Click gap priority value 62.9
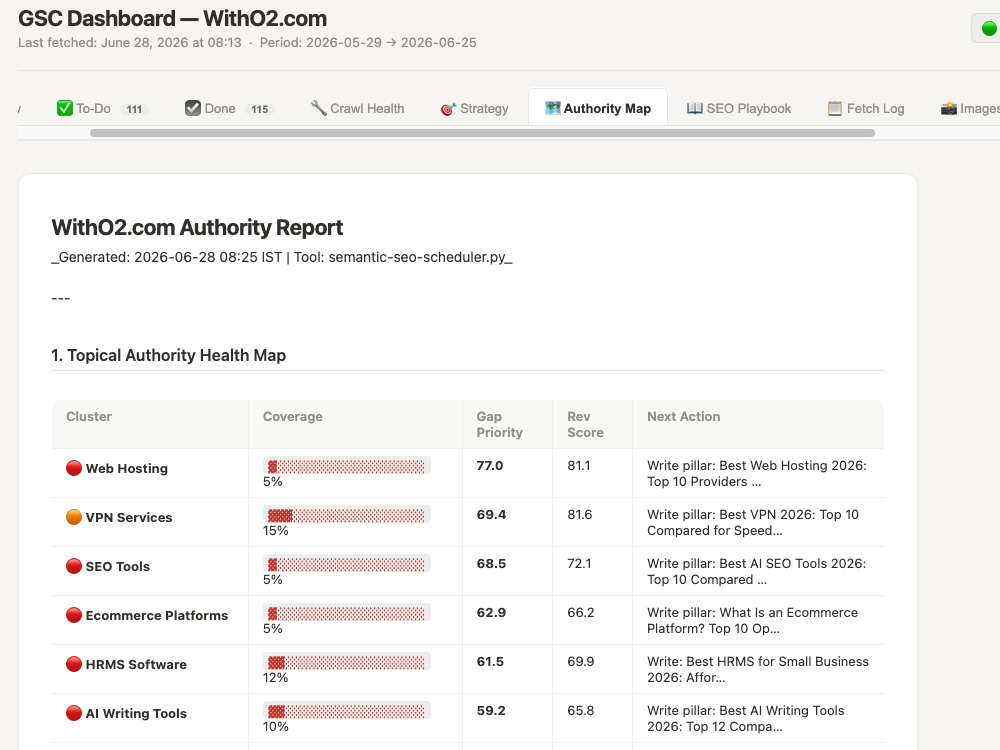 [x=491, y=613]
